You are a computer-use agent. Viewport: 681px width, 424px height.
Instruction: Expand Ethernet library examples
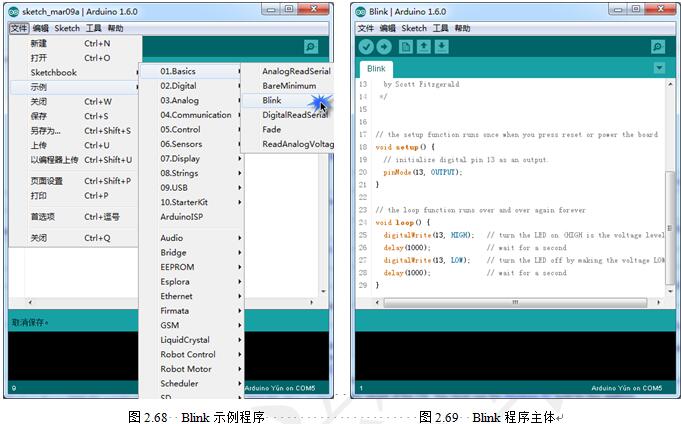(191, 296)
